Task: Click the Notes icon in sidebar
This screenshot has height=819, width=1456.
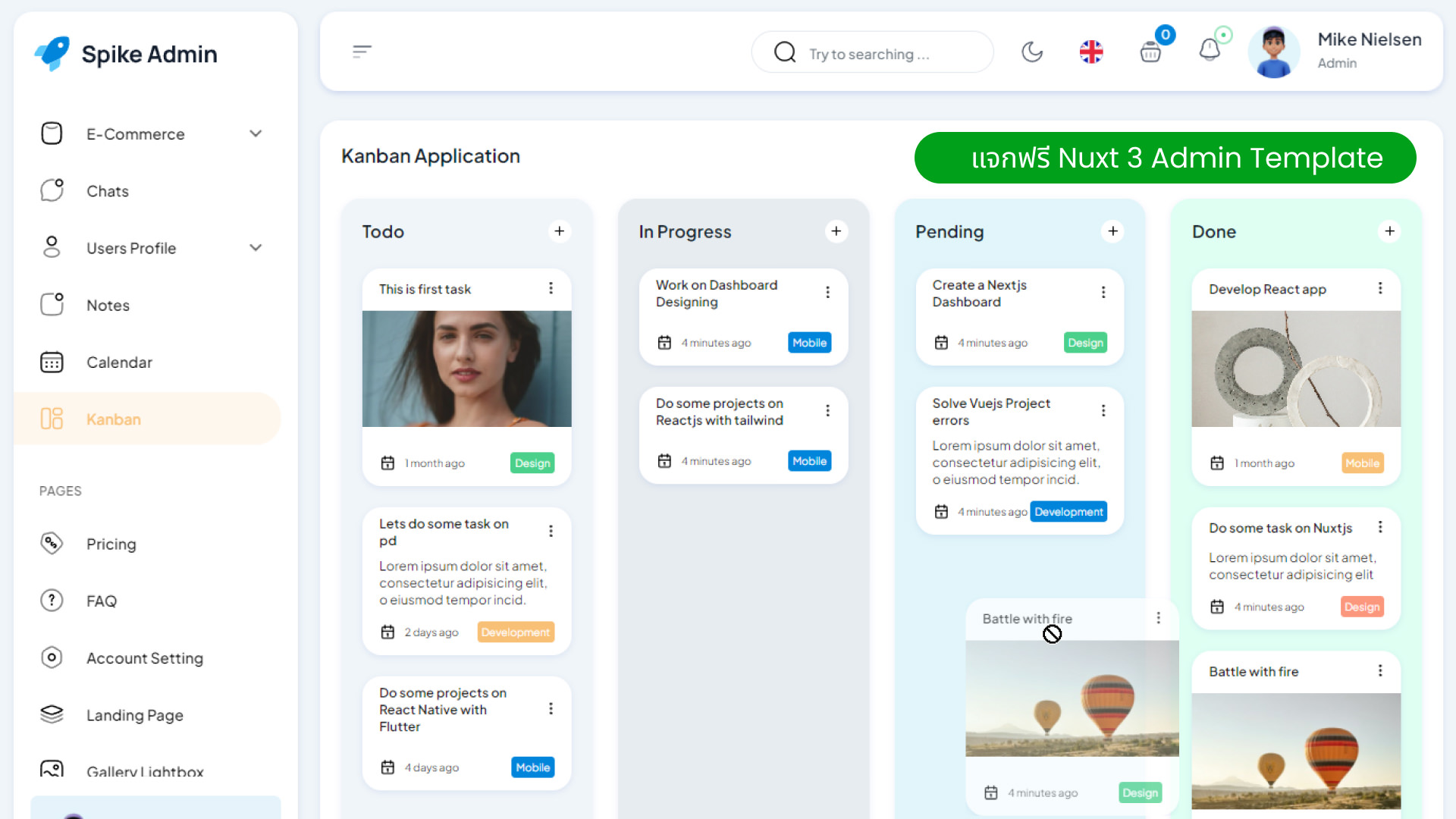Action: 52,304
